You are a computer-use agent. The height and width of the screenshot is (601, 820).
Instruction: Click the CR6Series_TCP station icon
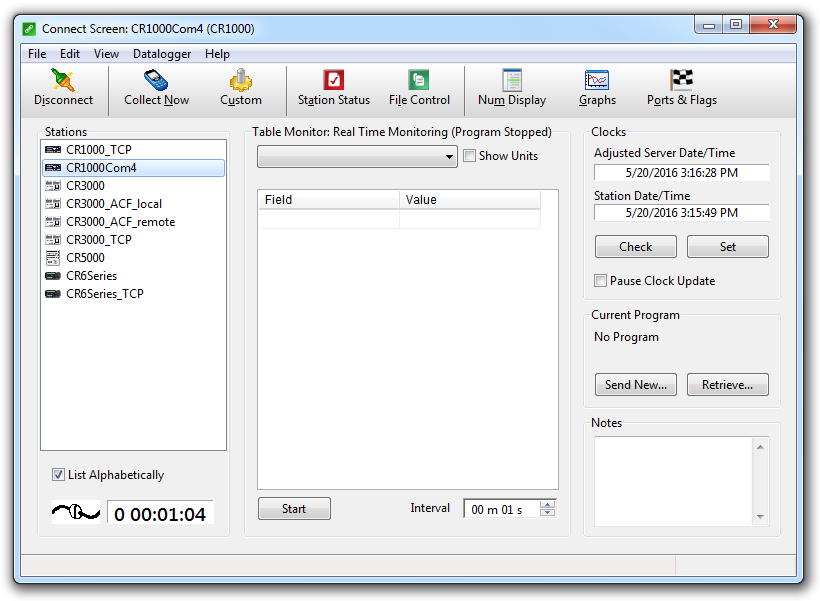click(x=53, y=294)
